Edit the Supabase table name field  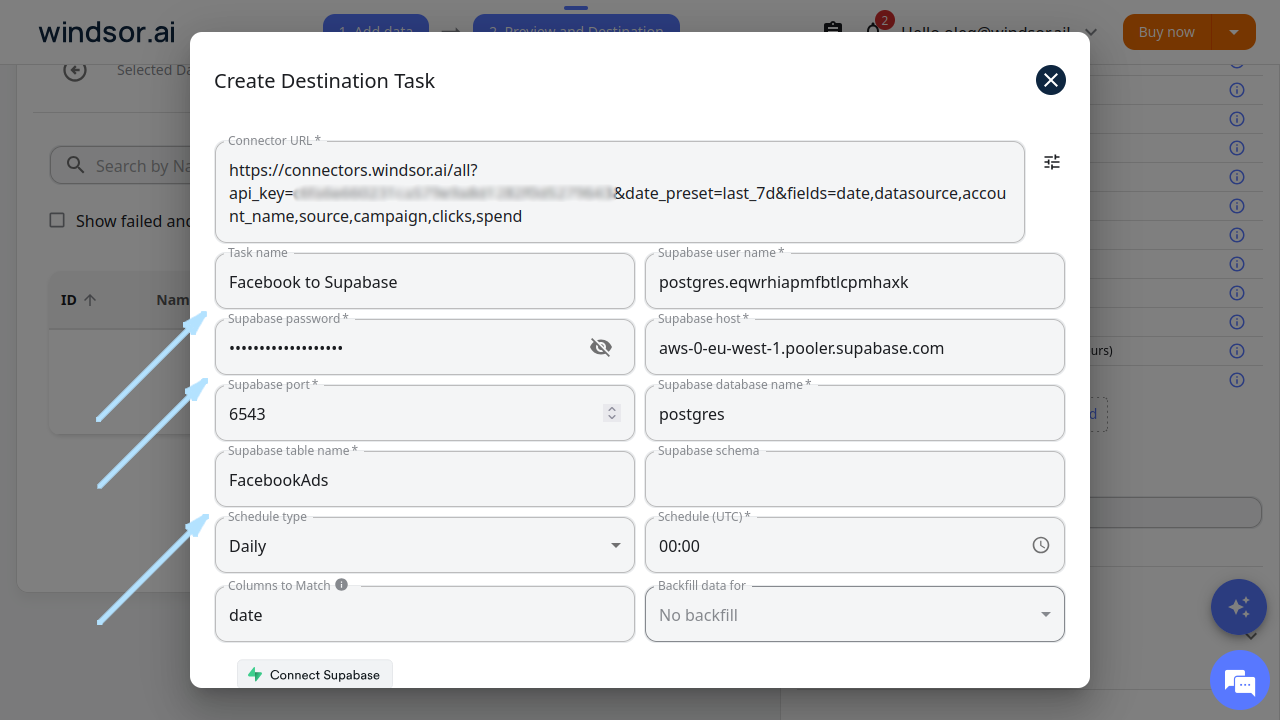(x=425, y=479)
